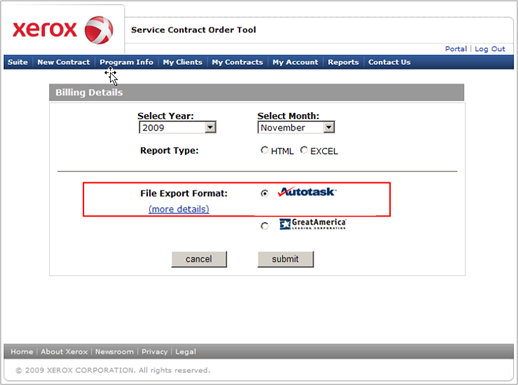
Task: Open Newsroom footer link
Action: click(x=114, y=352)
